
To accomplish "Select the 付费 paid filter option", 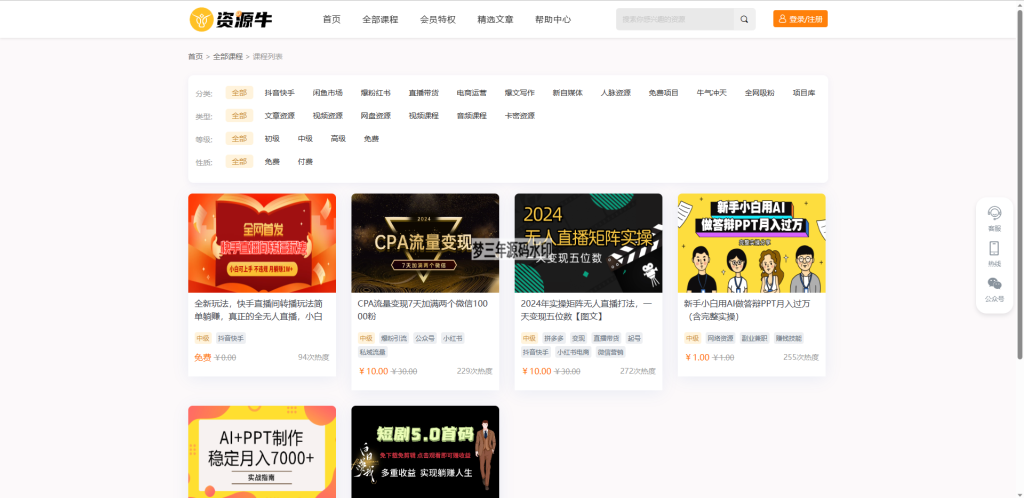I will coord(305,162).
